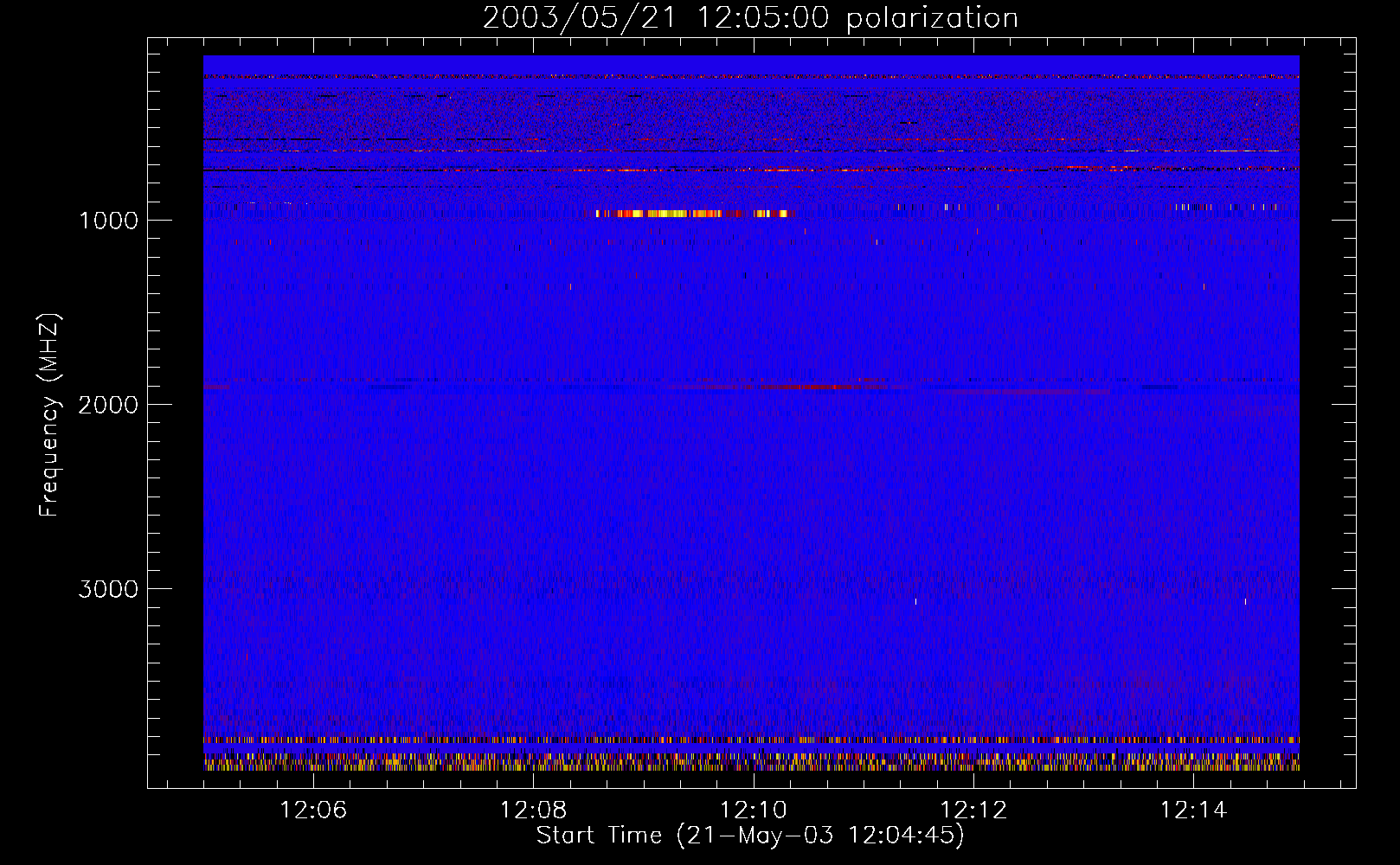The width and height of the screenshot is (1400, 865).
Task: Select the 'Frequency (MHZ)' y-axis label
Action: point(49,415)
